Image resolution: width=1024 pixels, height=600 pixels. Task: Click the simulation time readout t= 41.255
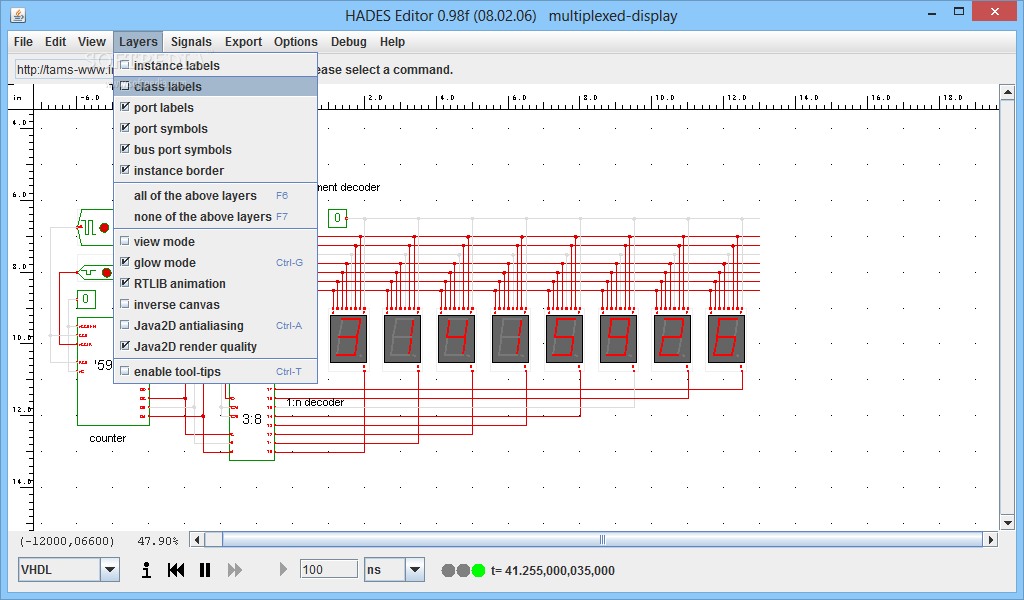click(552, 571)
